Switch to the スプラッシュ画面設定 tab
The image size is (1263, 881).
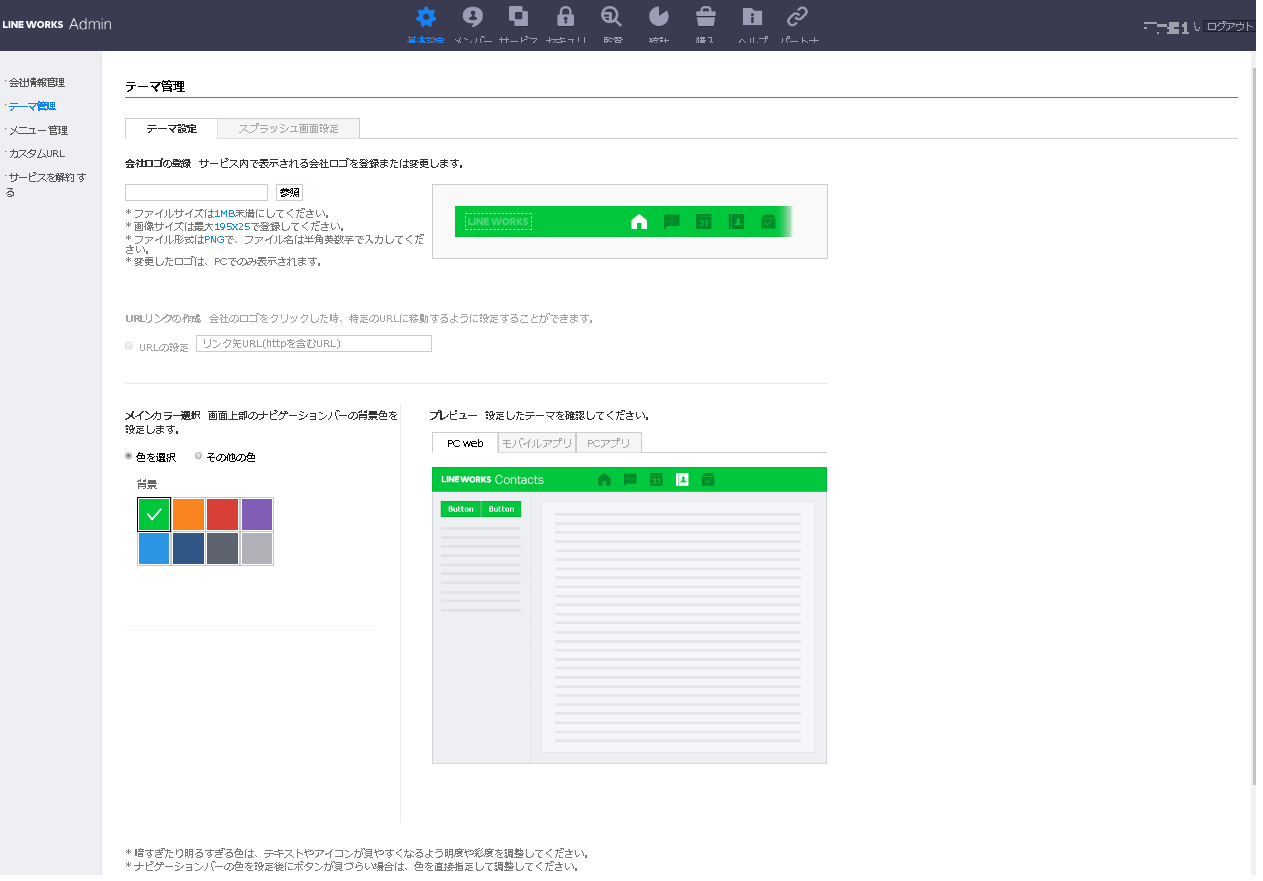coord(288,129)
